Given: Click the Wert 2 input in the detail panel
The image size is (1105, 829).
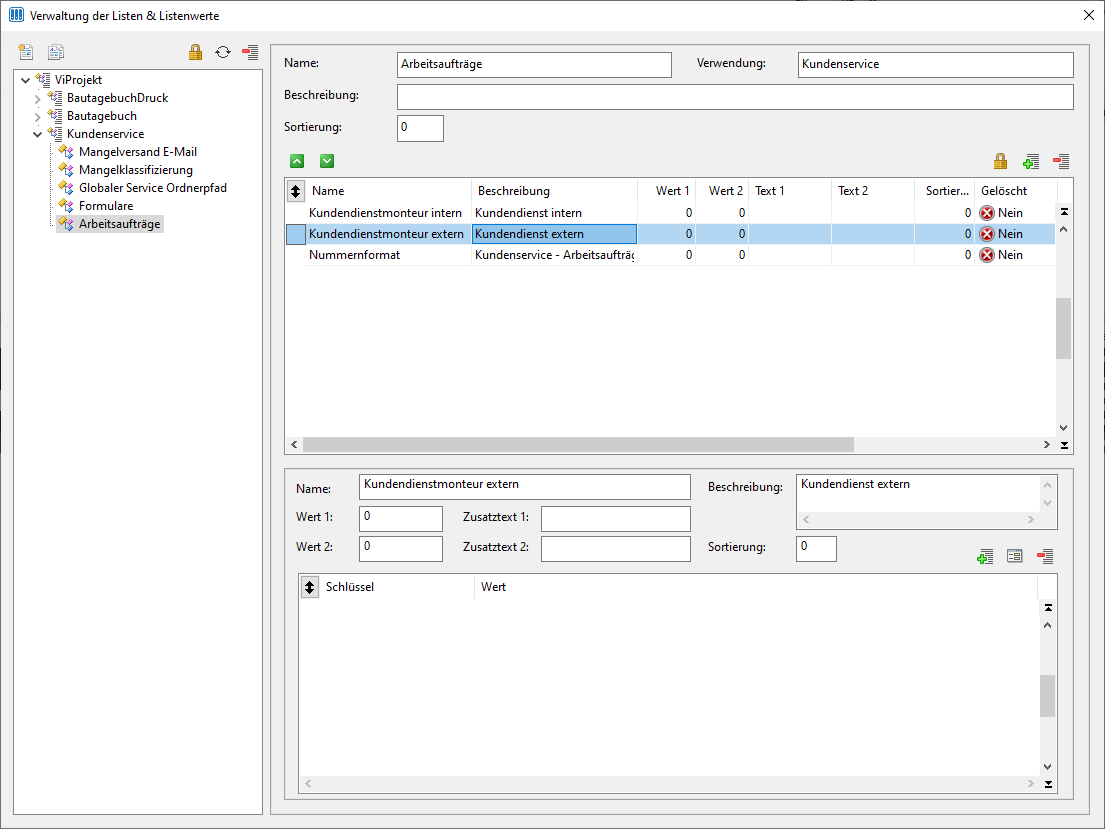Looking at the screenshot, I should pos(400,548).
